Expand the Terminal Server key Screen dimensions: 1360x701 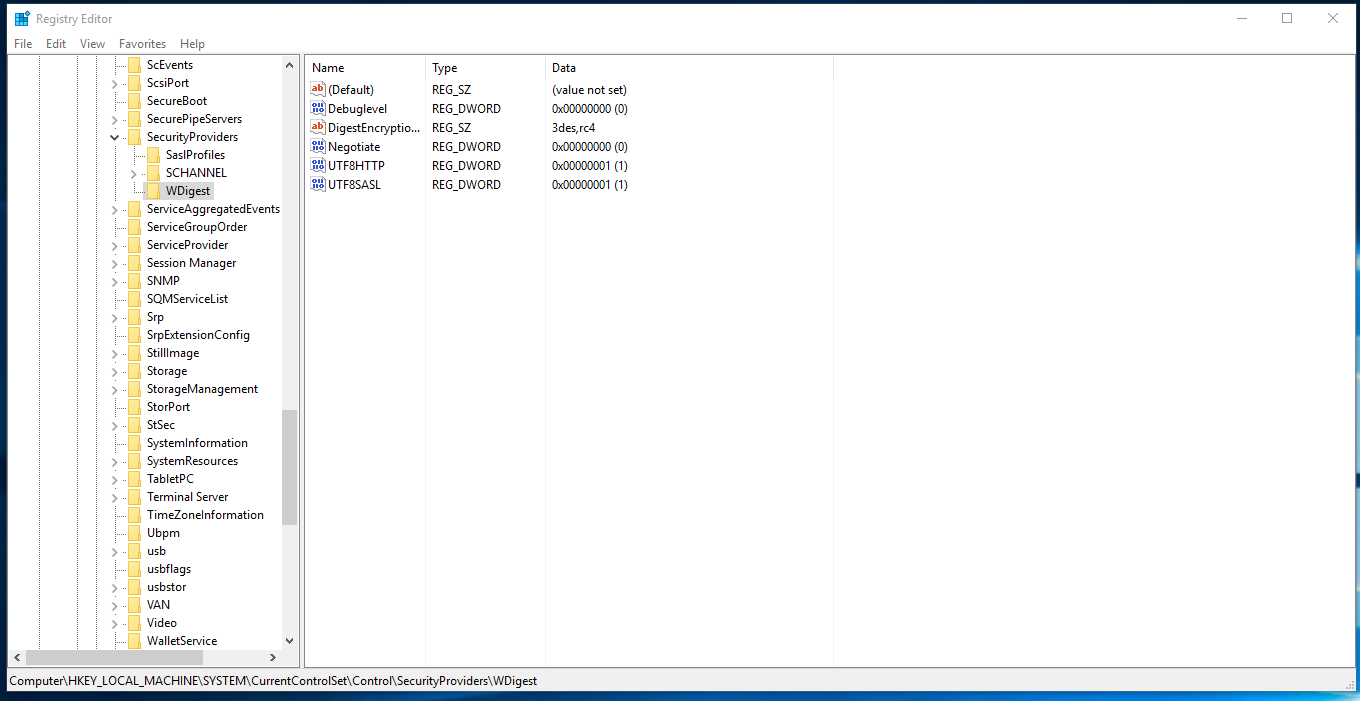point(115,497)
